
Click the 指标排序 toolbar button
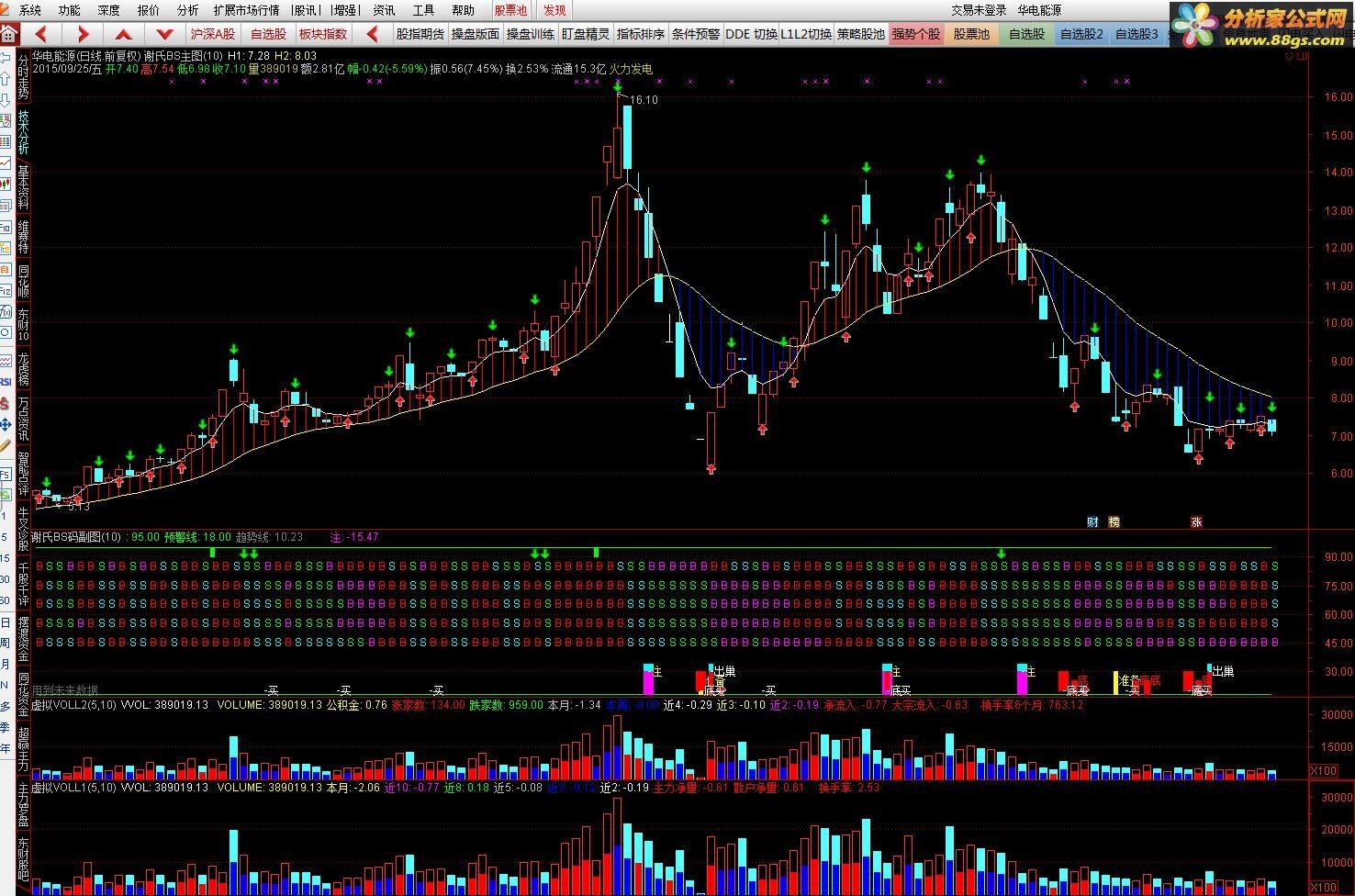(x=641, y=34)
